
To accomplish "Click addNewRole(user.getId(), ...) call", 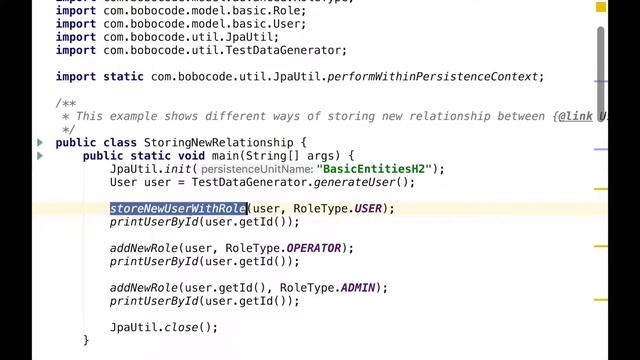I will 249,288.
